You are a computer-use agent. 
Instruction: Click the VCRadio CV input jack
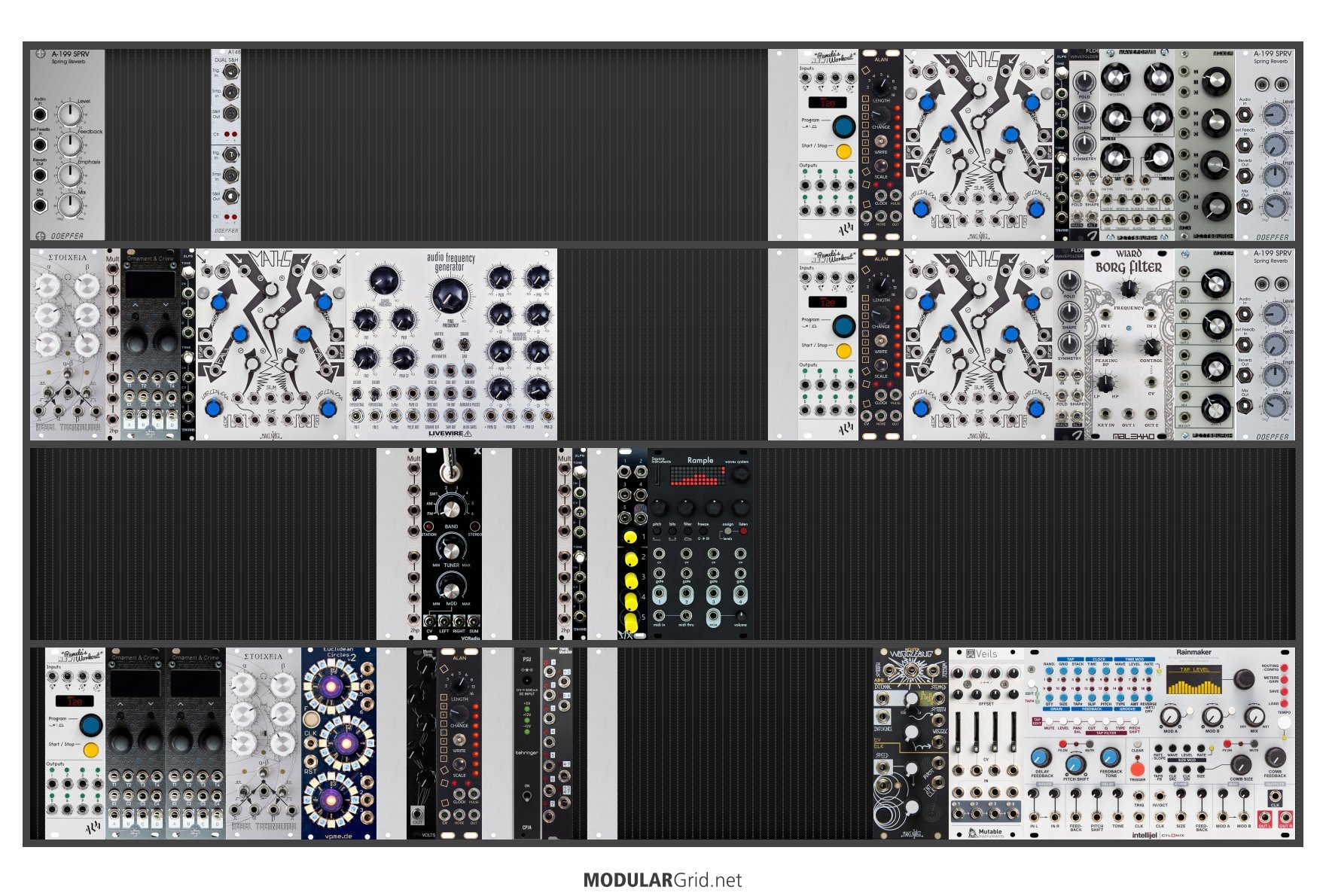click(x=429, y=620)
